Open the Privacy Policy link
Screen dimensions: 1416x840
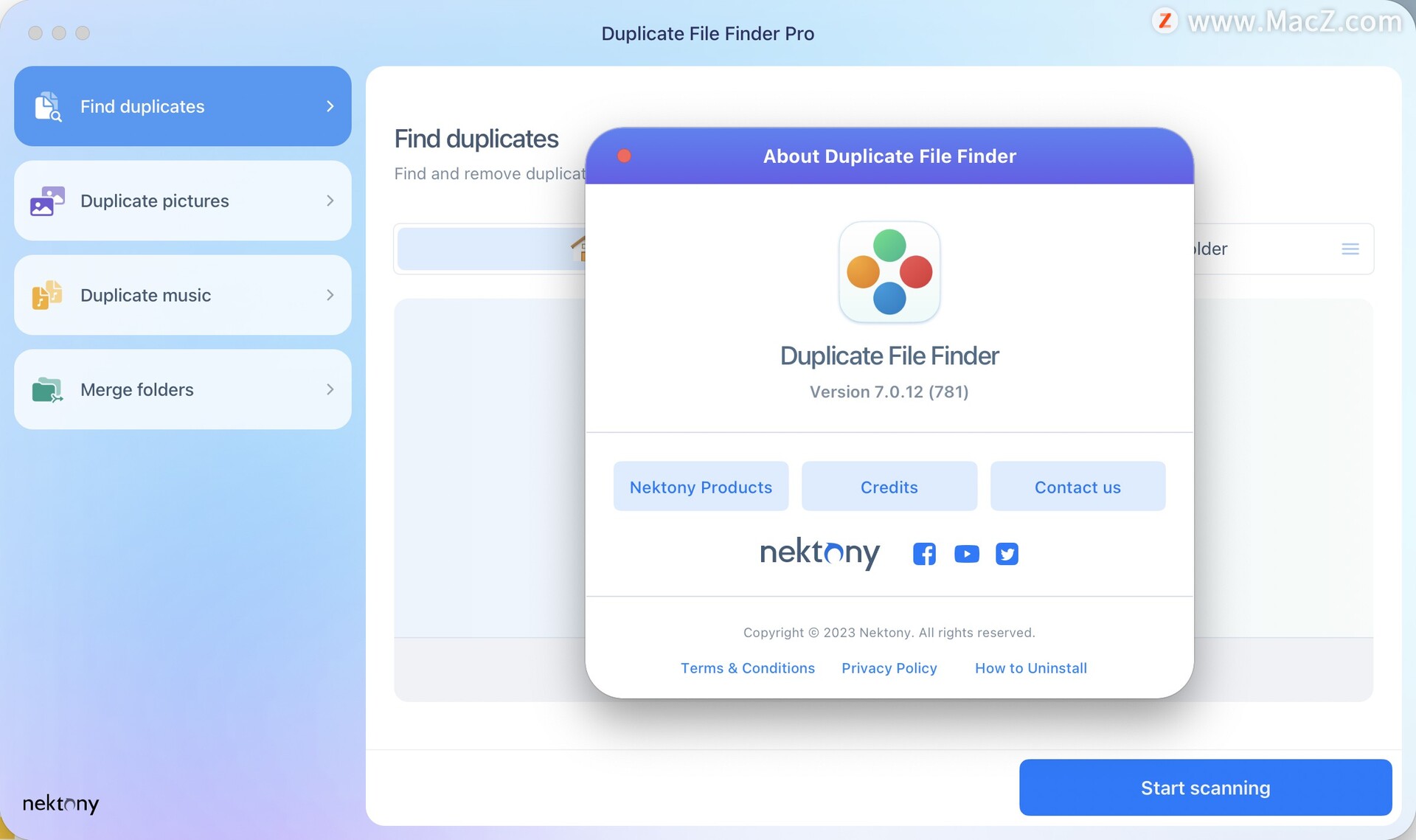889,668
